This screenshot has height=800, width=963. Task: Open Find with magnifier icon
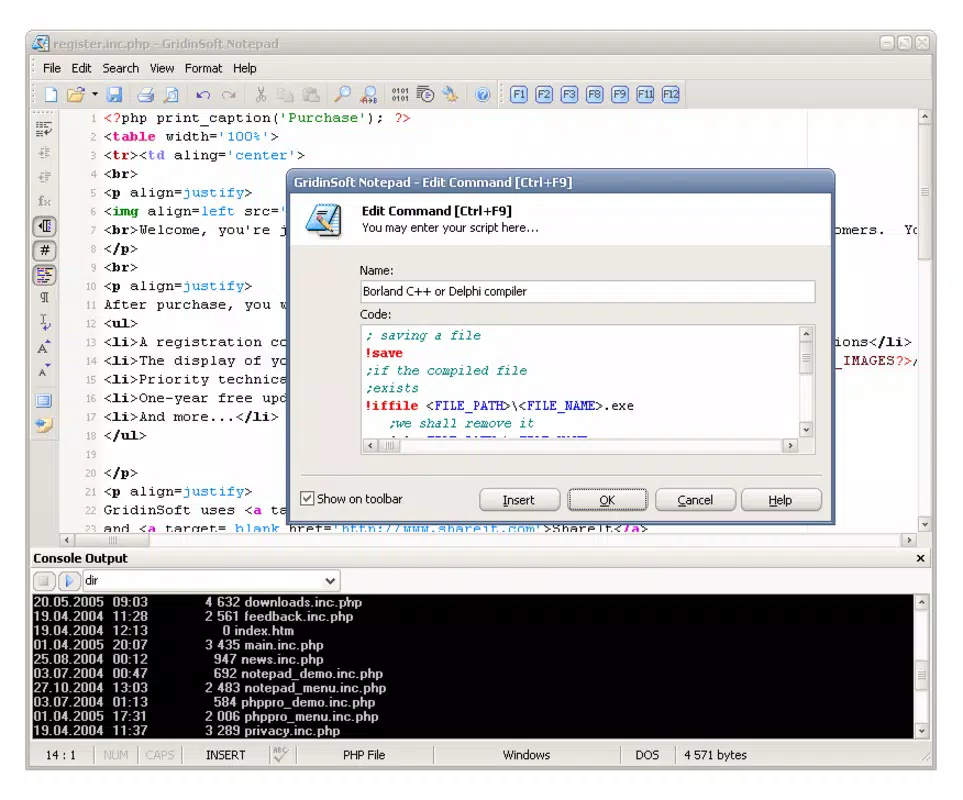click(342, 95)
